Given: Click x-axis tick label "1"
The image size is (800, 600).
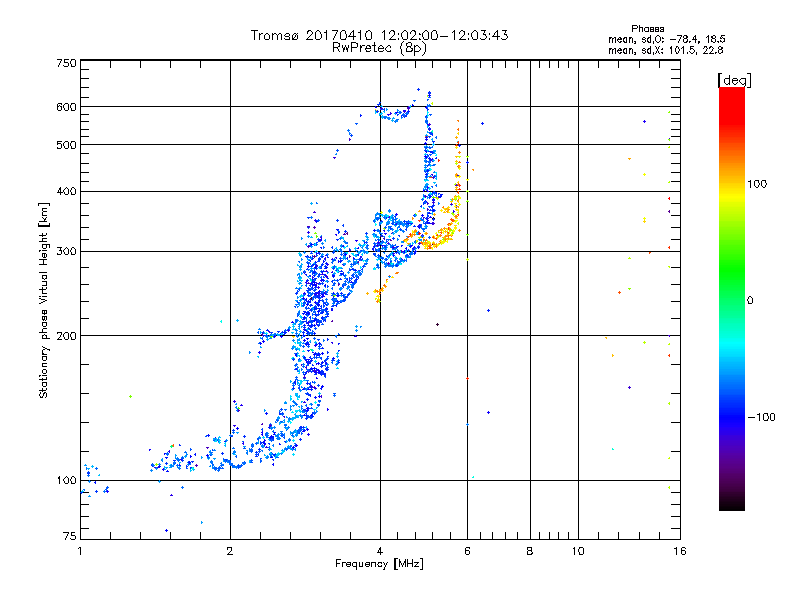Looking at the screenshot, I should 80,551.
